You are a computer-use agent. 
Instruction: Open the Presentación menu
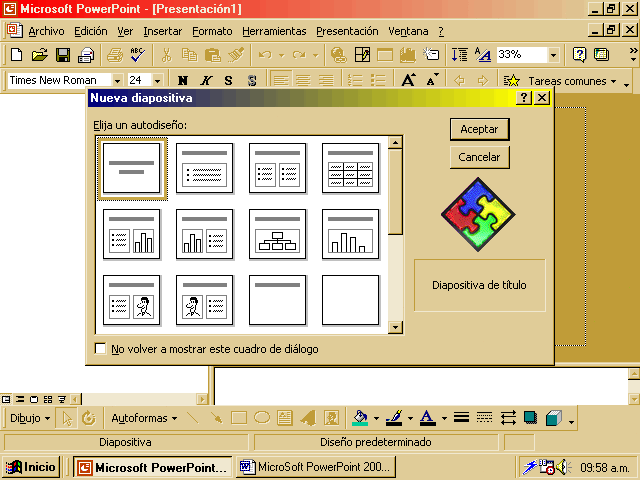coord(347,31)
